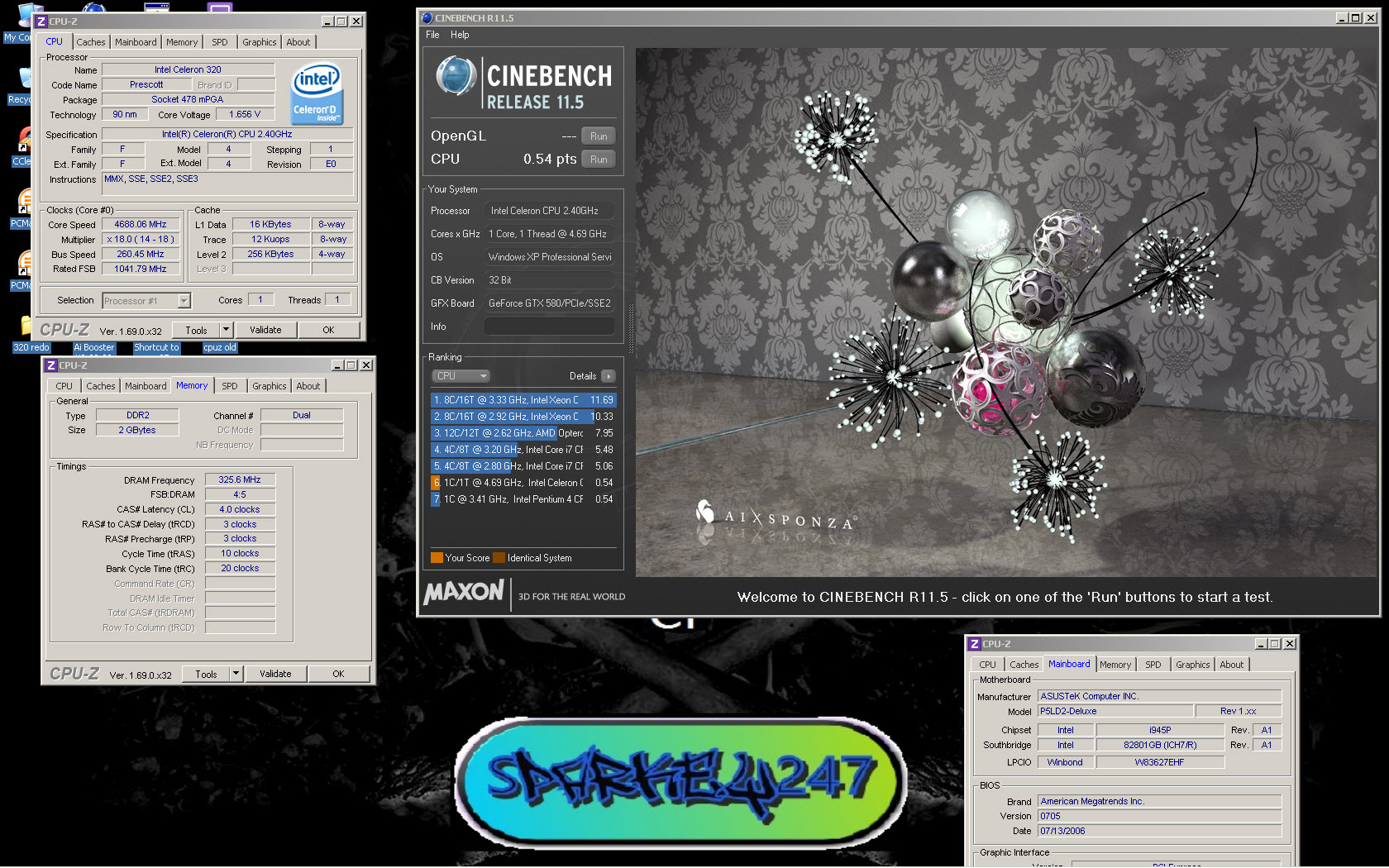The width and height of the screenshot is (1389, 868).
Task: Click the Multiplier value x 18.0
Action: tap(141, 240)
